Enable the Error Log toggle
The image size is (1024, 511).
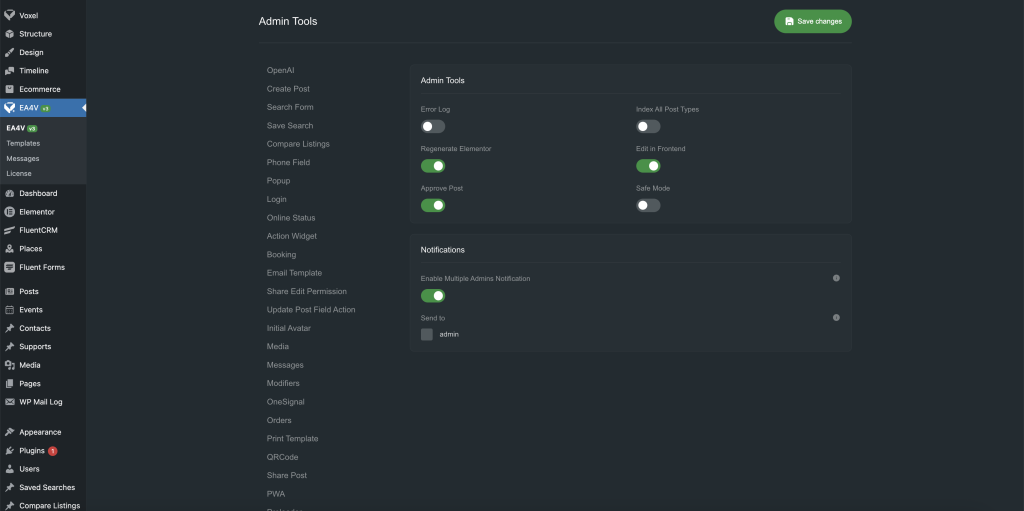tap(433, 127)
